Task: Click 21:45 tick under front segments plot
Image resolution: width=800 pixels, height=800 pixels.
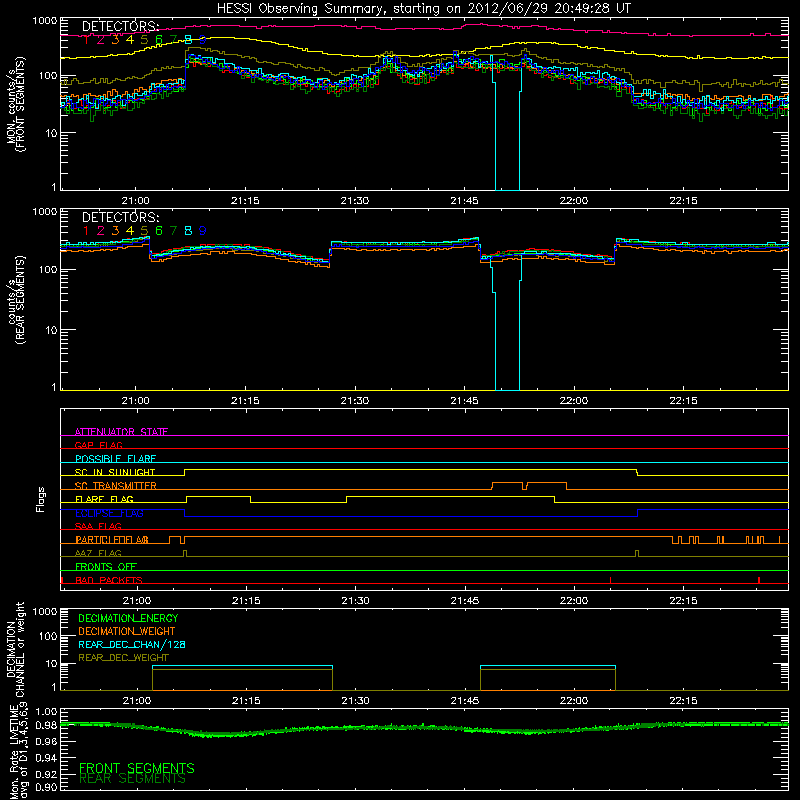Action: coord(464,201)
